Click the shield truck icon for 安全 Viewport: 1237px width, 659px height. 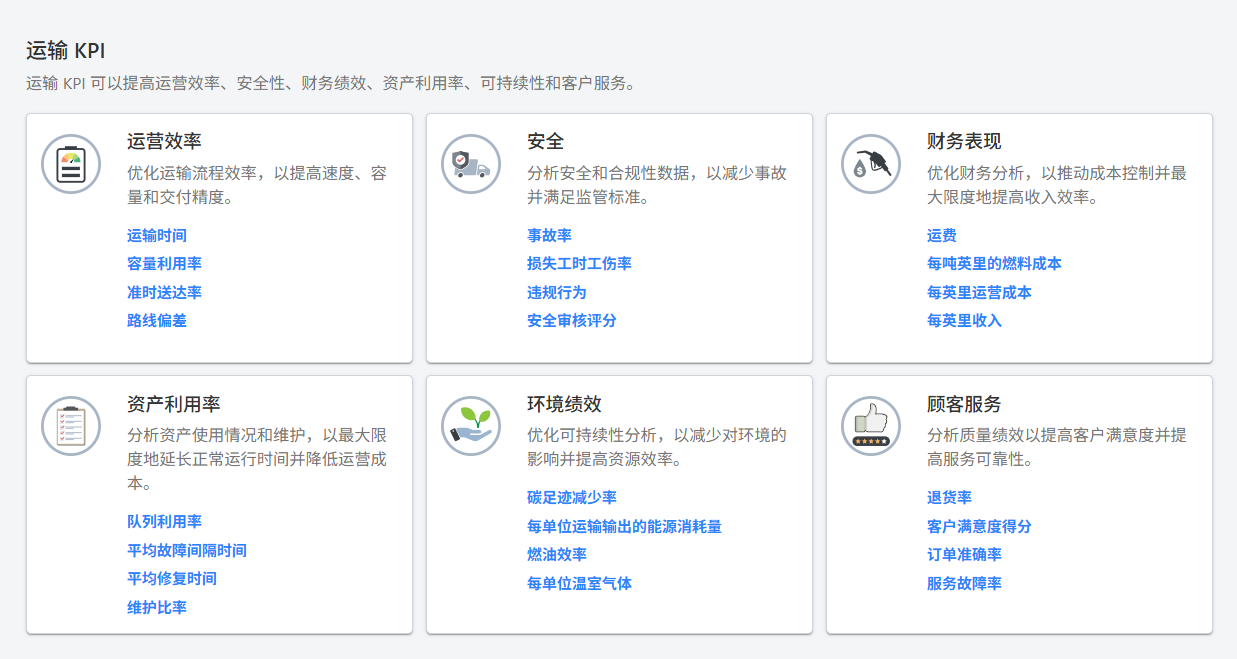(470, 163)
